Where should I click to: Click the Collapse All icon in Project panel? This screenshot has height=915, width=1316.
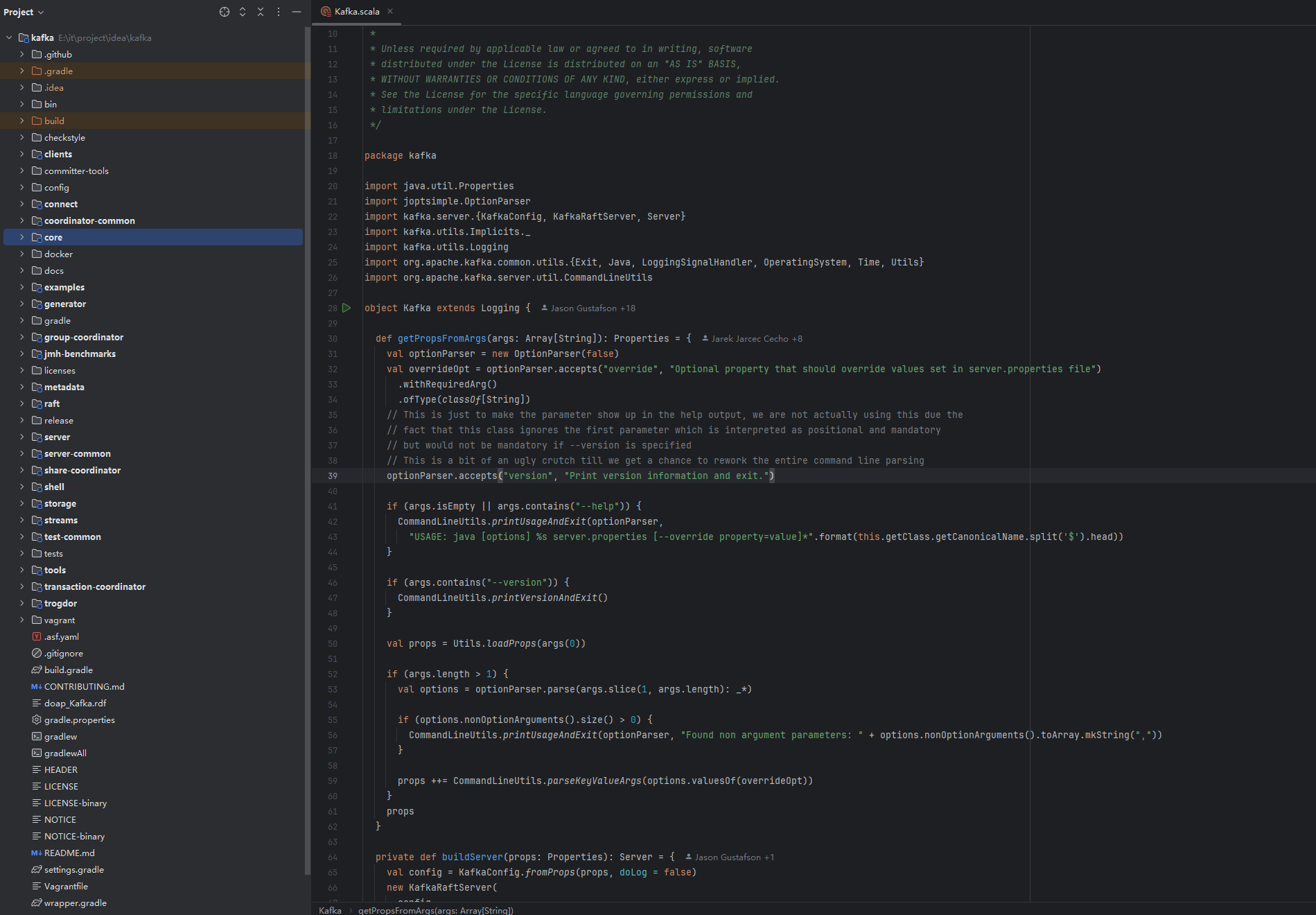point(261,12)
